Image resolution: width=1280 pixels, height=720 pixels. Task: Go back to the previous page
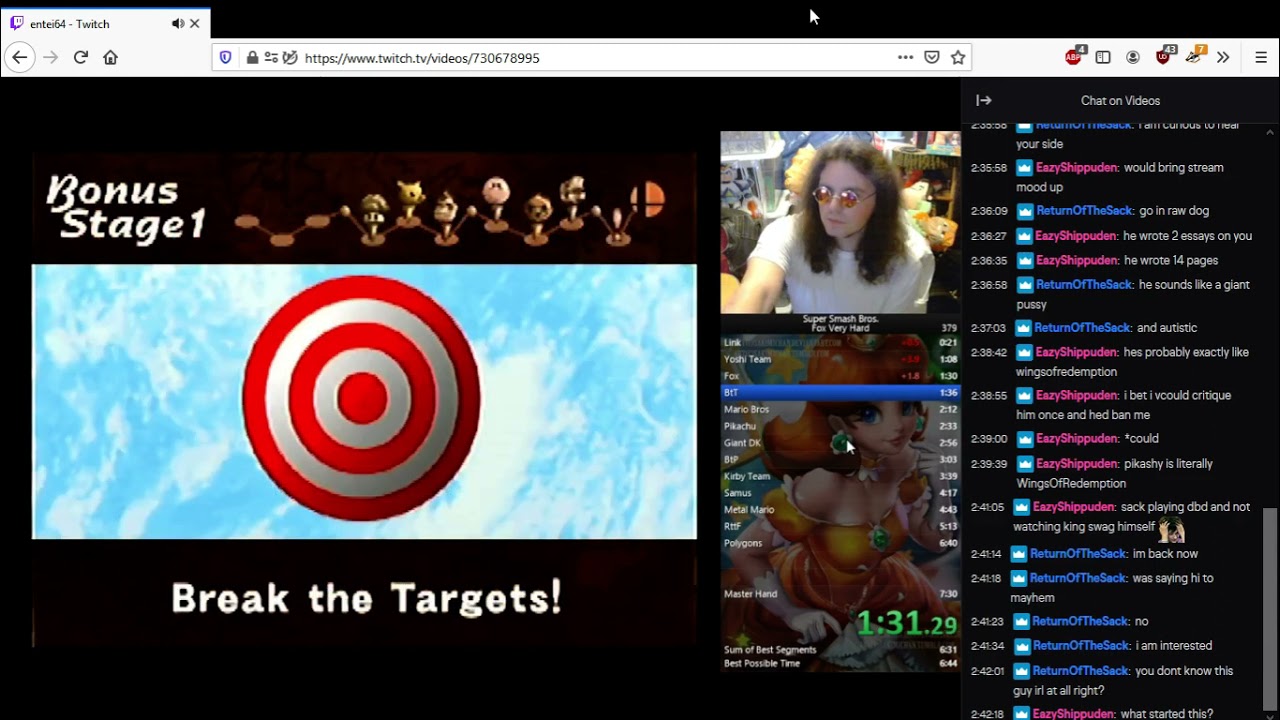click(20, 58)
